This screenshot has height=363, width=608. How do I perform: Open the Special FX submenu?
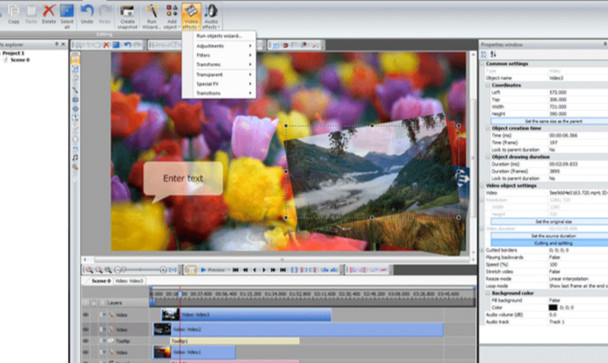point(219,84)
